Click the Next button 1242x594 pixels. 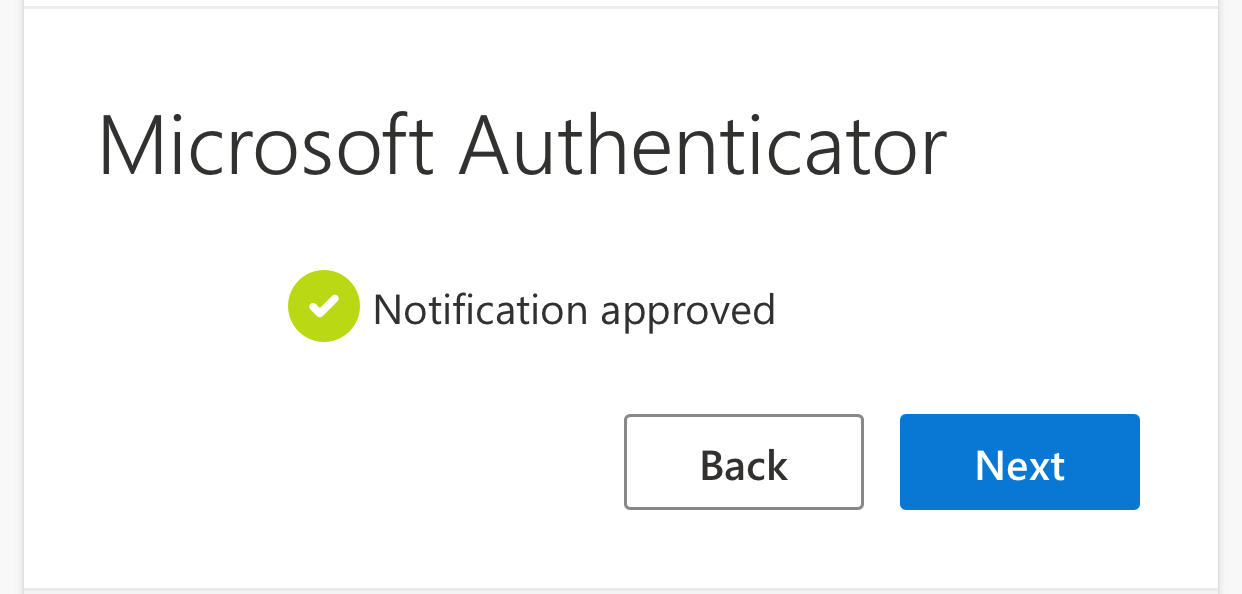coord(1019,462)
